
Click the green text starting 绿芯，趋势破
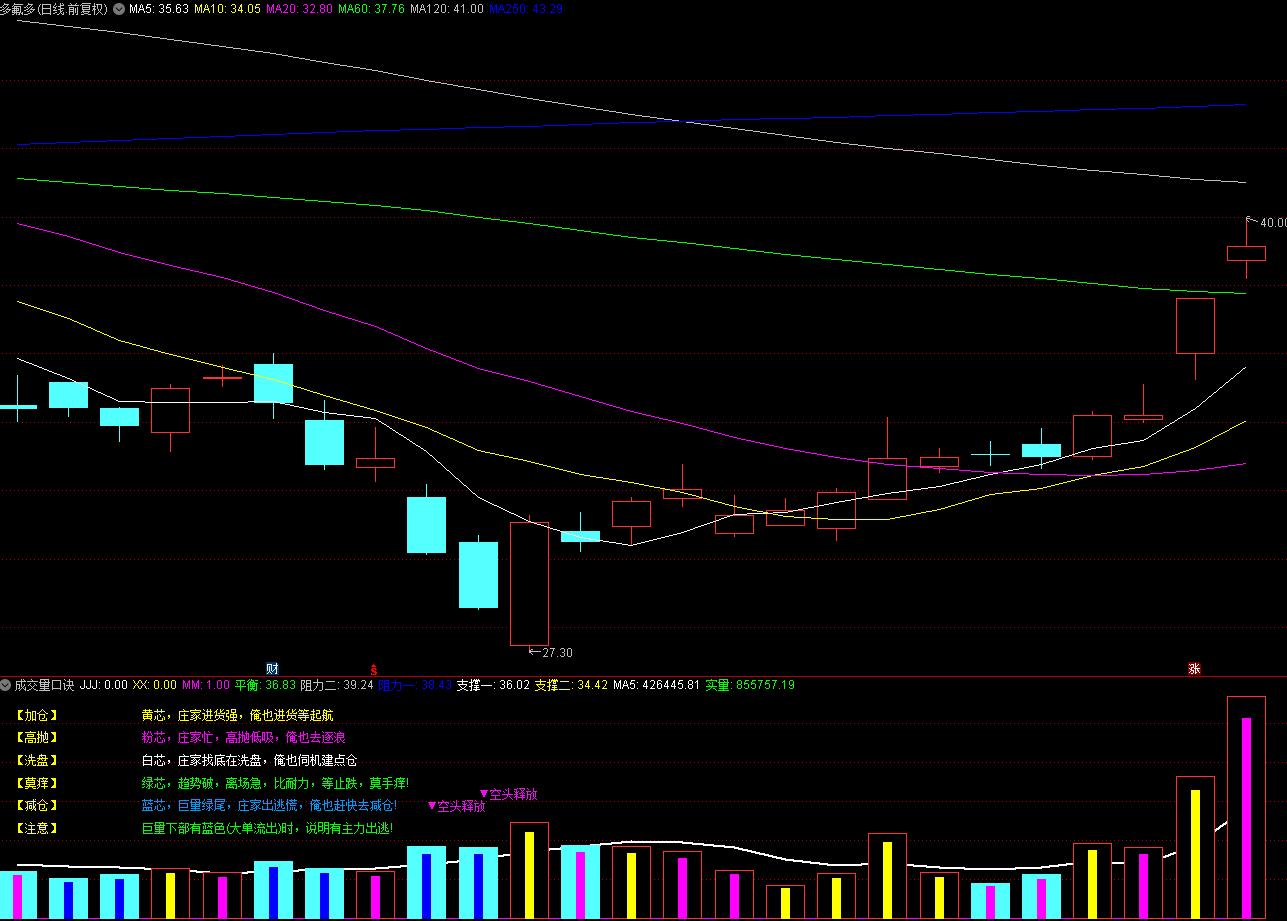(275, 783)
